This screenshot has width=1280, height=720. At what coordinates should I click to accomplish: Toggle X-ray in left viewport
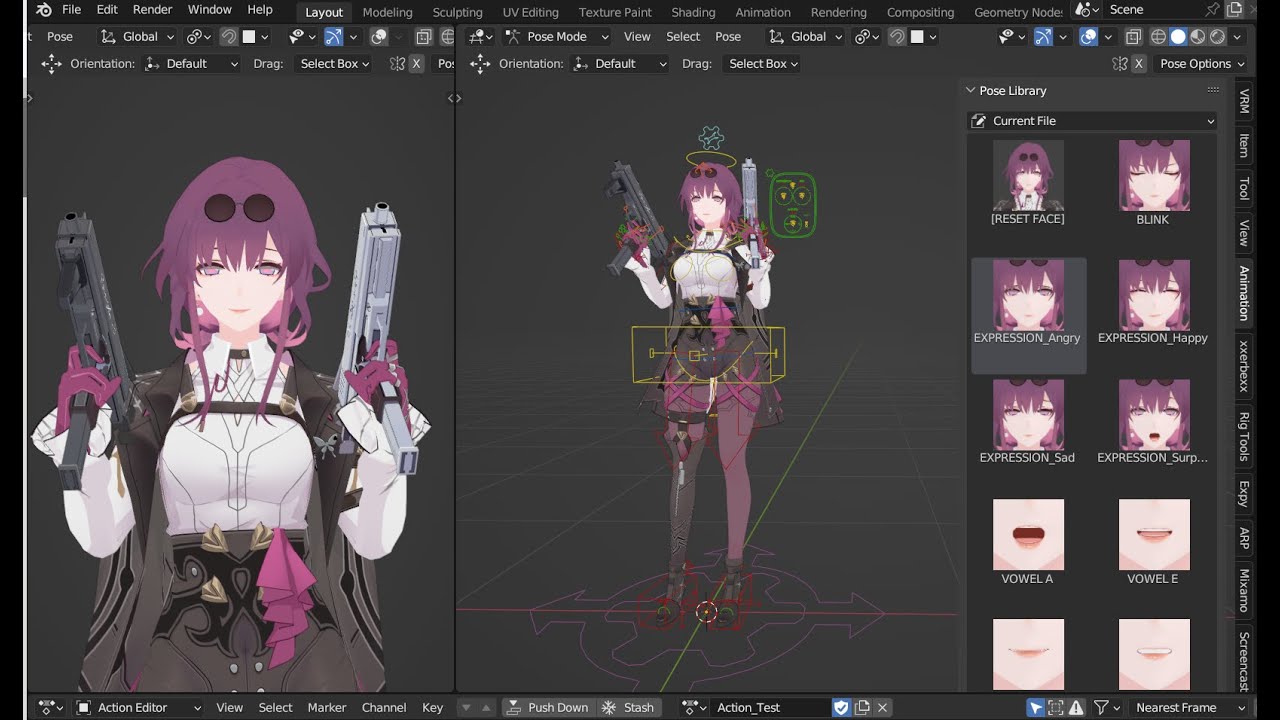pyautogui.click(x=423, y=37)
